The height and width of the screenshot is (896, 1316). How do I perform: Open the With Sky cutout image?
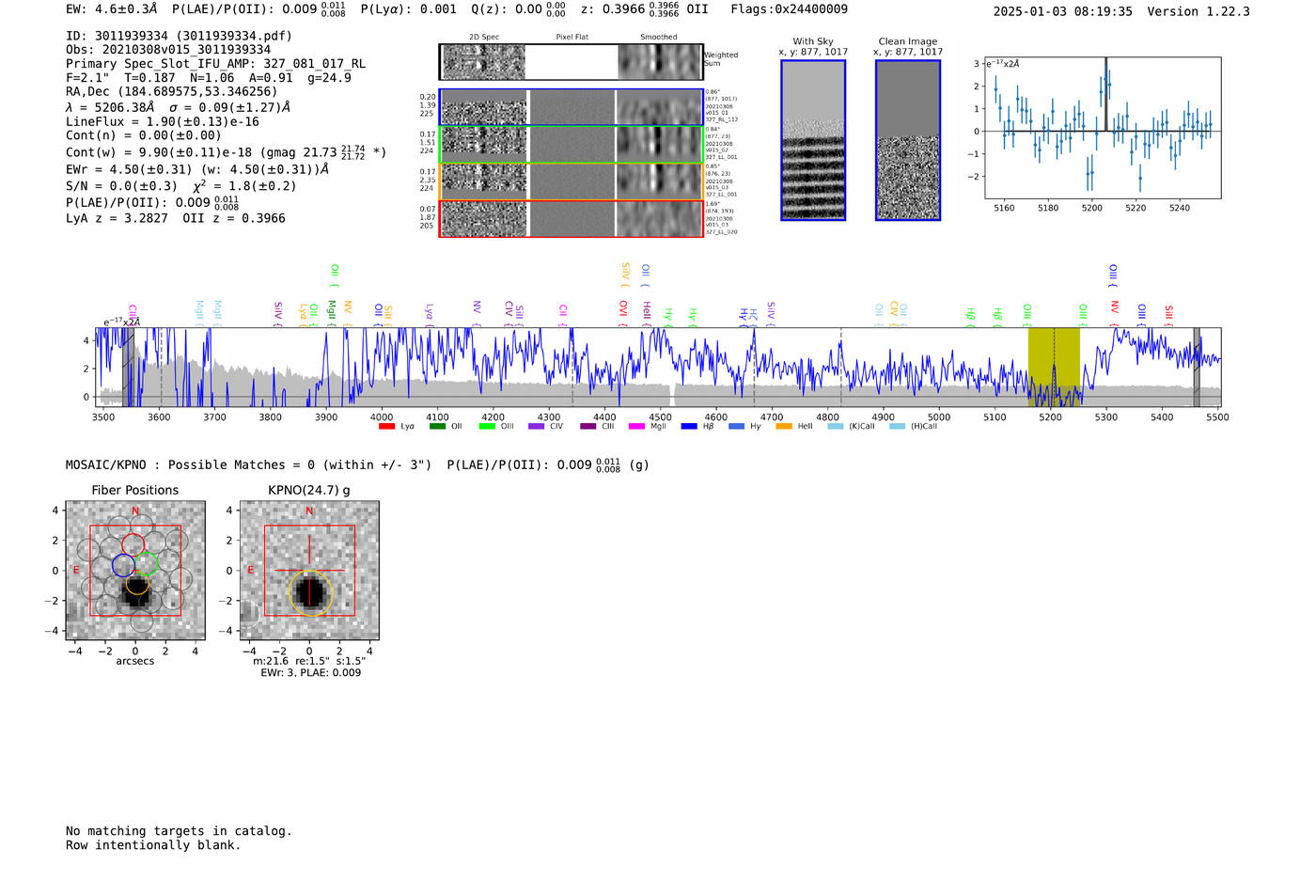pyautogui.click(x=813, y=140)
